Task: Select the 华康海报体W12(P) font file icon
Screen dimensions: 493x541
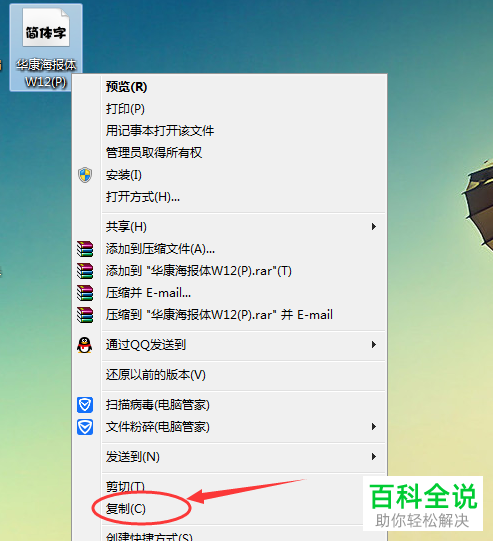Action: 46,47
